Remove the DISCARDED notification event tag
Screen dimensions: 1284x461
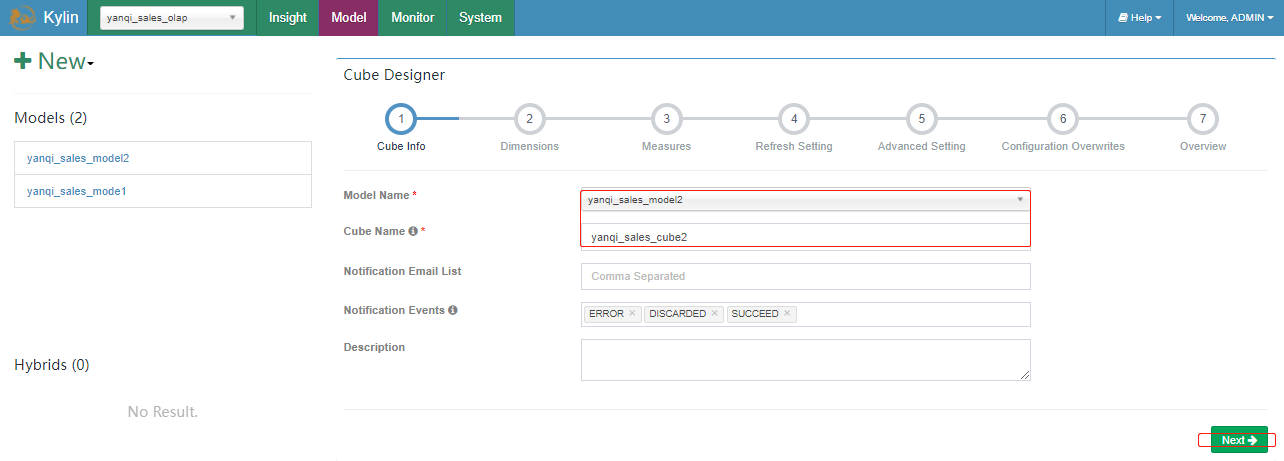(714, 314)
